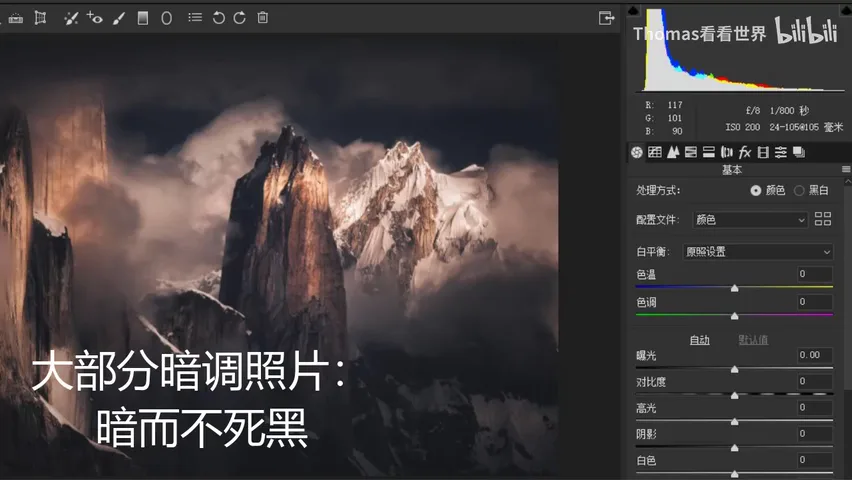
Task: Click the 曝光 exposure slider handle
Action: click(735, 369)
